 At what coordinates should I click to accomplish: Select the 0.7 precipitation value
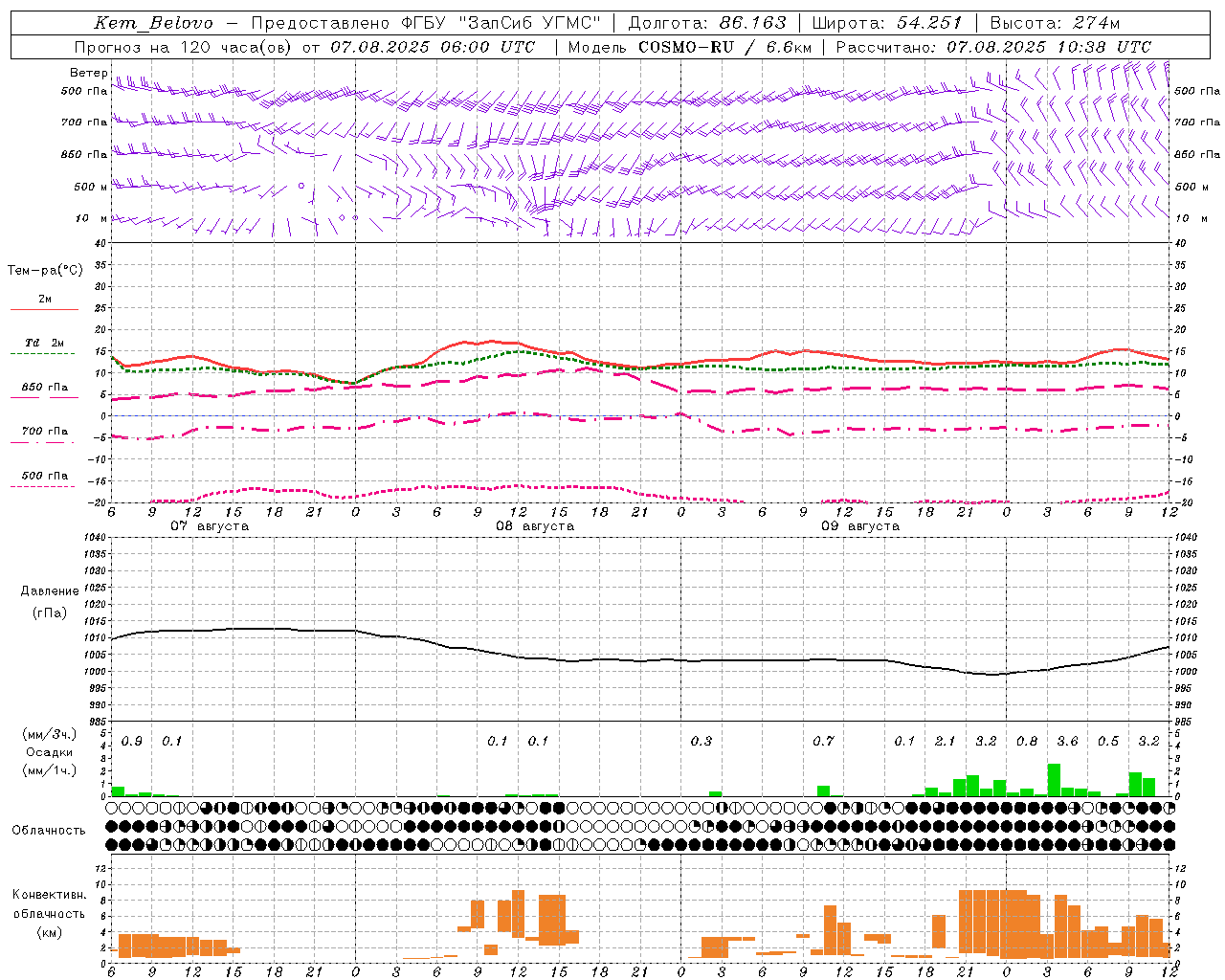click(823, 742)
